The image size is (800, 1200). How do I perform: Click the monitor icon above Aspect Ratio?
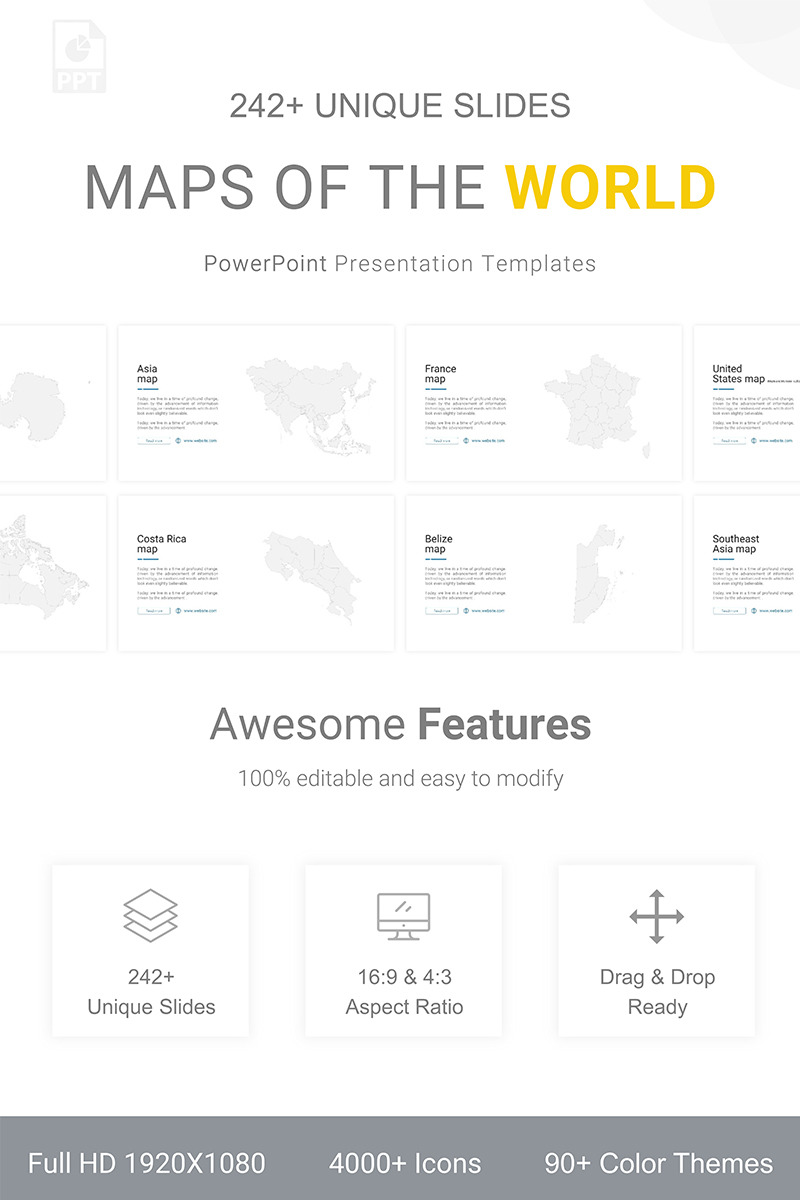tap(403, 915)
